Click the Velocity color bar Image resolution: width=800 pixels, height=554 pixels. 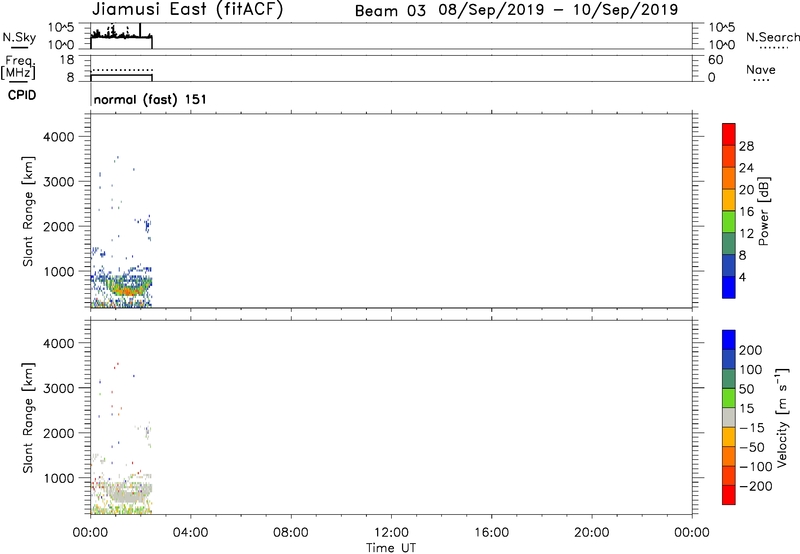[x=729, y=417]
